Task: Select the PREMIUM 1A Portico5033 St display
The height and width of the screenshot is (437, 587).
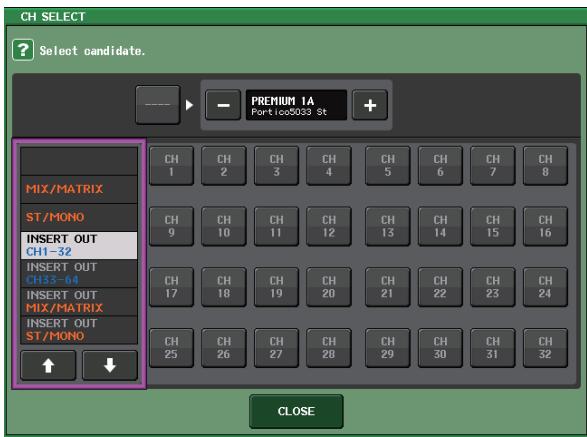Action: (x=296, y=105)
